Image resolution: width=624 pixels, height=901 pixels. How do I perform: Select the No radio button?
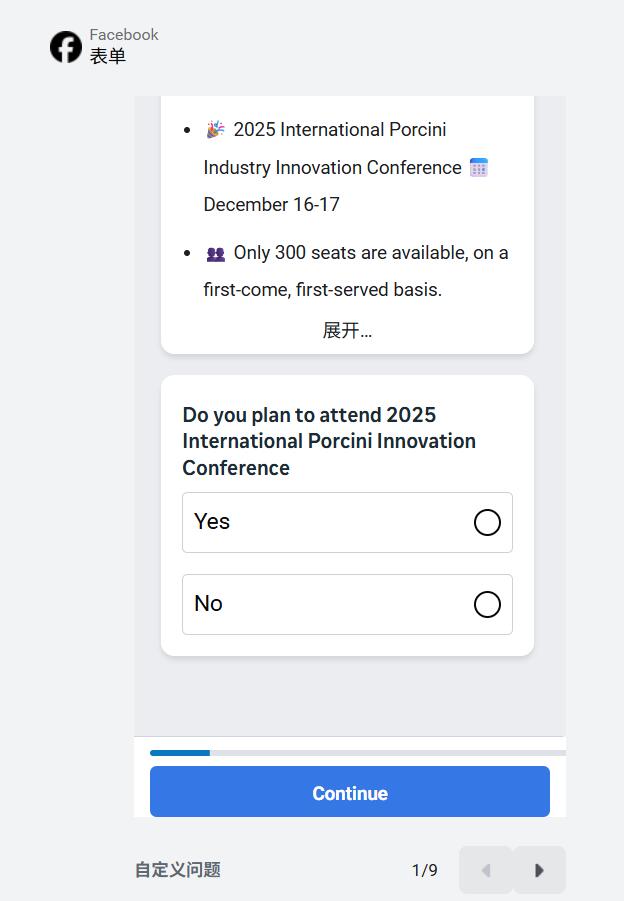487,605
